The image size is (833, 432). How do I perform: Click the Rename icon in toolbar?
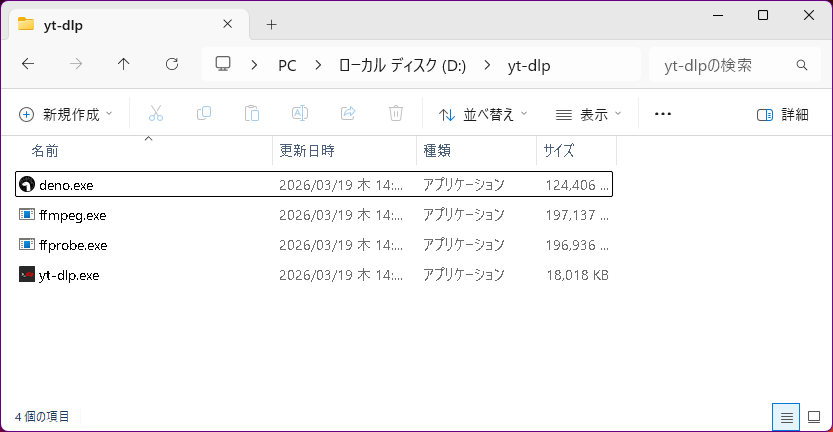point(300,114)
